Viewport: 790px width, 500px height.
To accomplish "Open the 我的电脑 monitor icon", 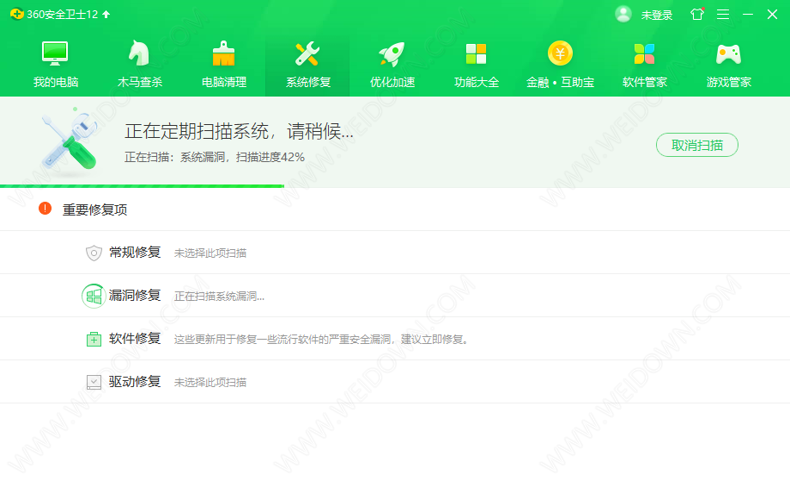I will click(55, 53).
